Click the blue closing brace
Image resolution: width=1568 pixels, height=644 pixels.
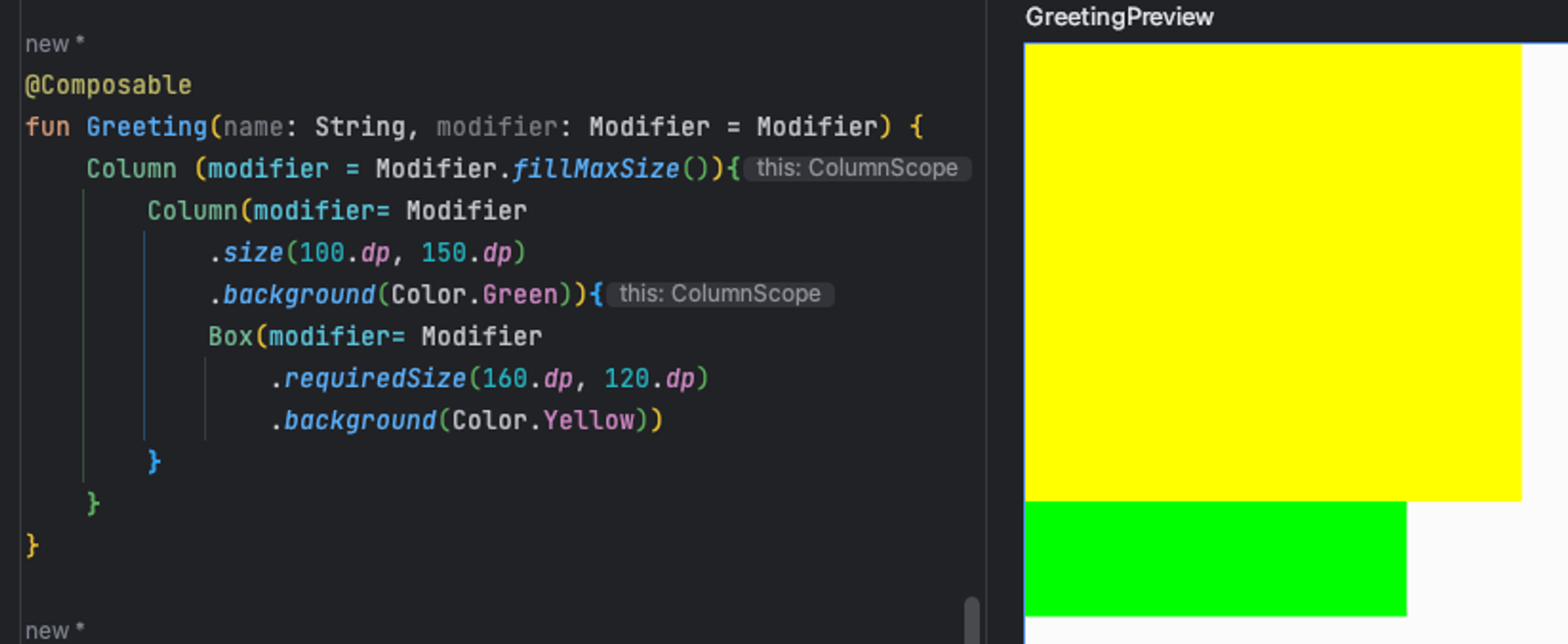click(154, 462)
